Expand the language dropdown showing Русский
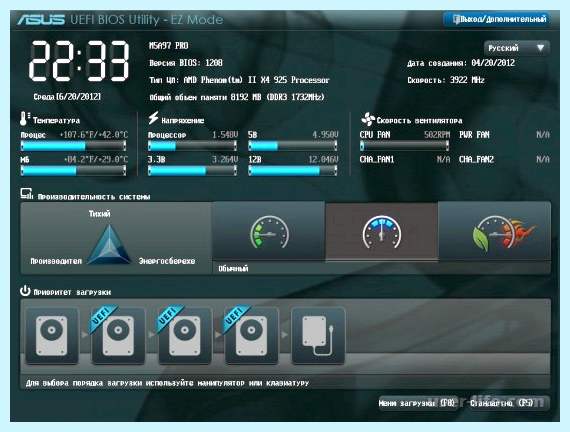The width and height of the screenshot is (570, 432). (x=516, y=48)
